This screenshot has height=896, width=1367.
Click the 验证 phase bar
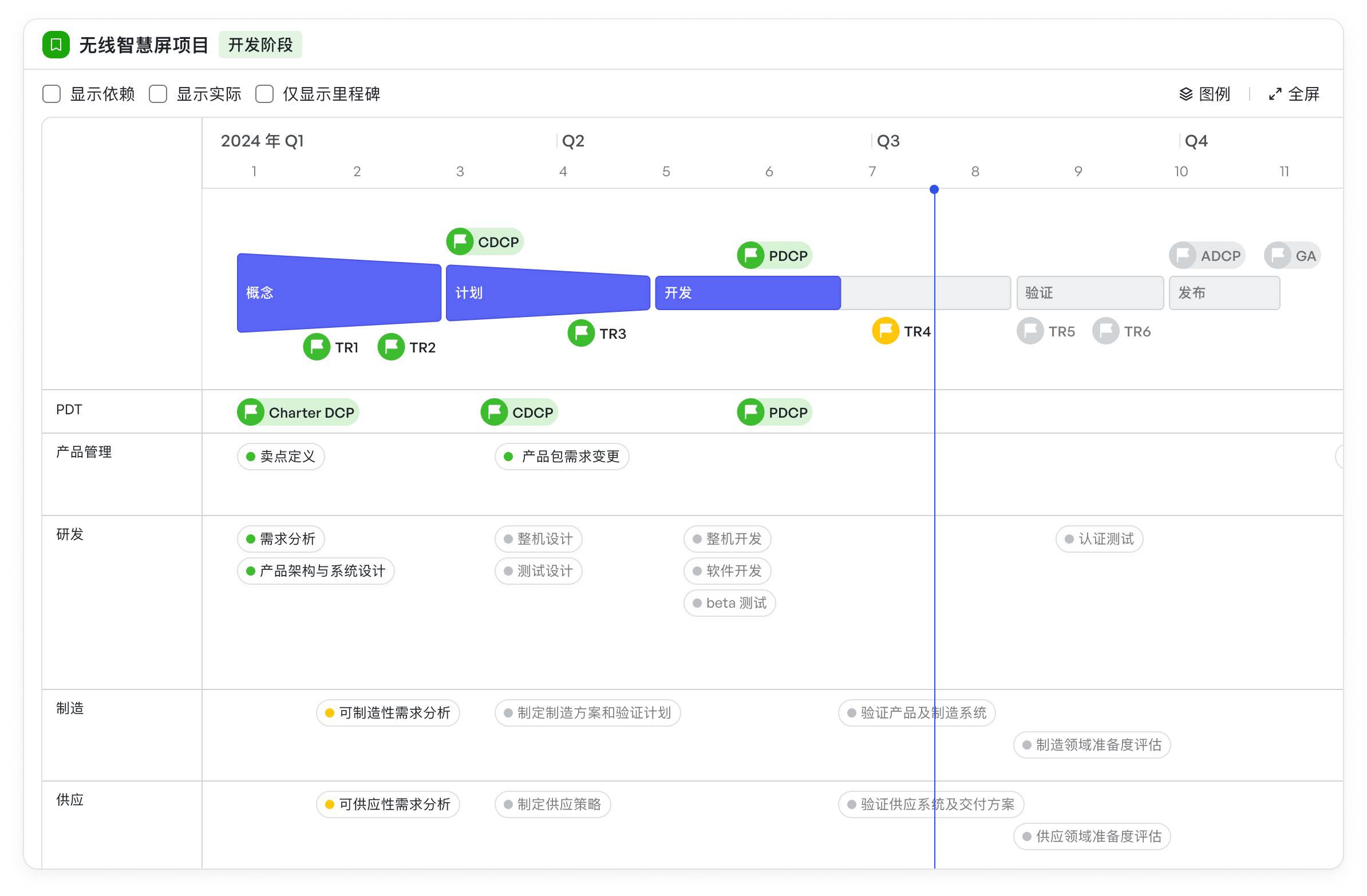pos(1089,293)
